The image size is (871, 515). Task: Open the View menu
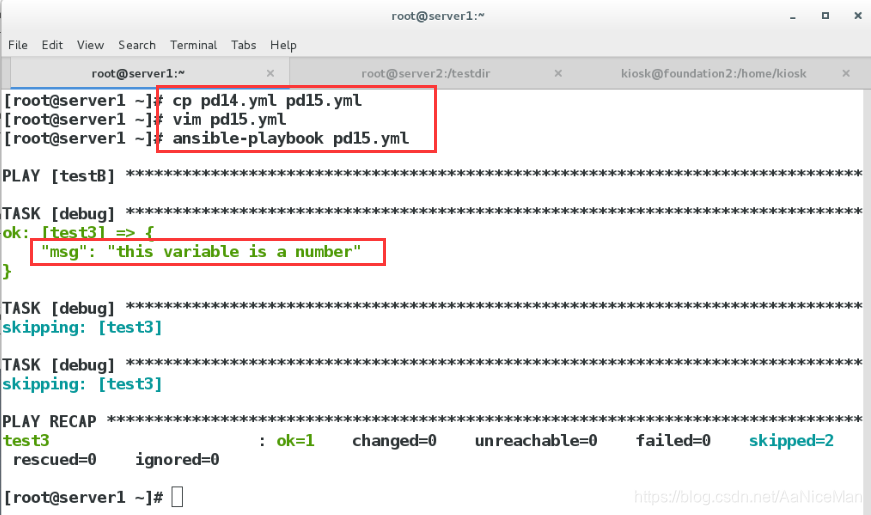[91, 45]
